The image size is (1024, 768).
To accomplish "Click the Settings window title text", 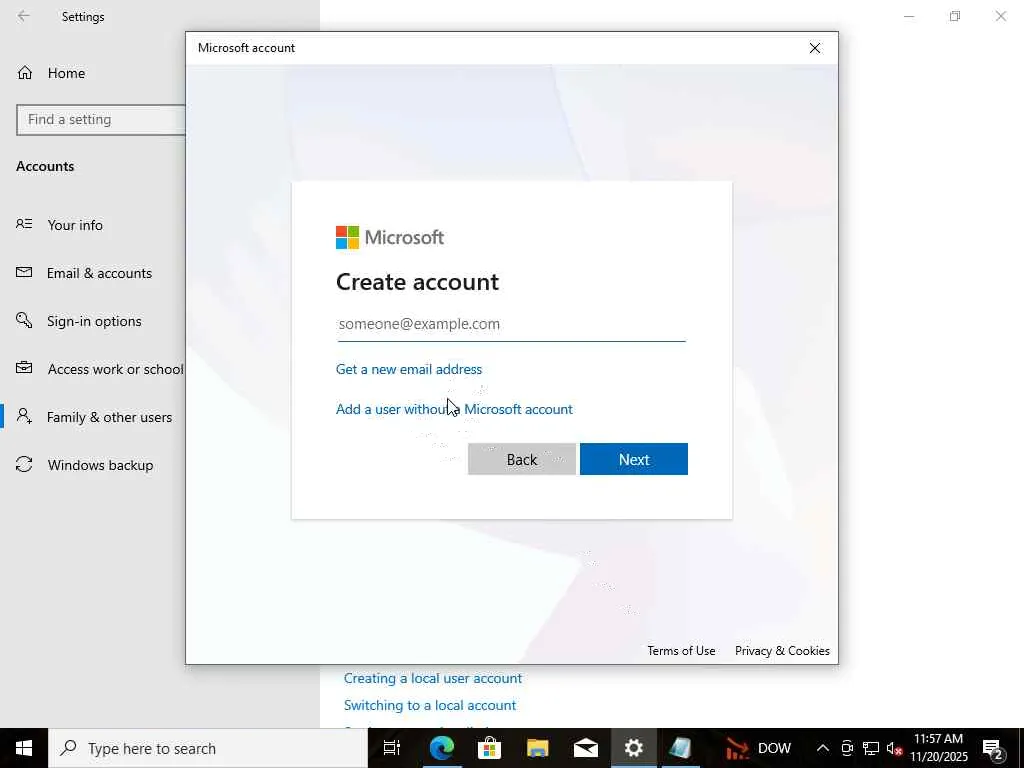I will 83,16.
